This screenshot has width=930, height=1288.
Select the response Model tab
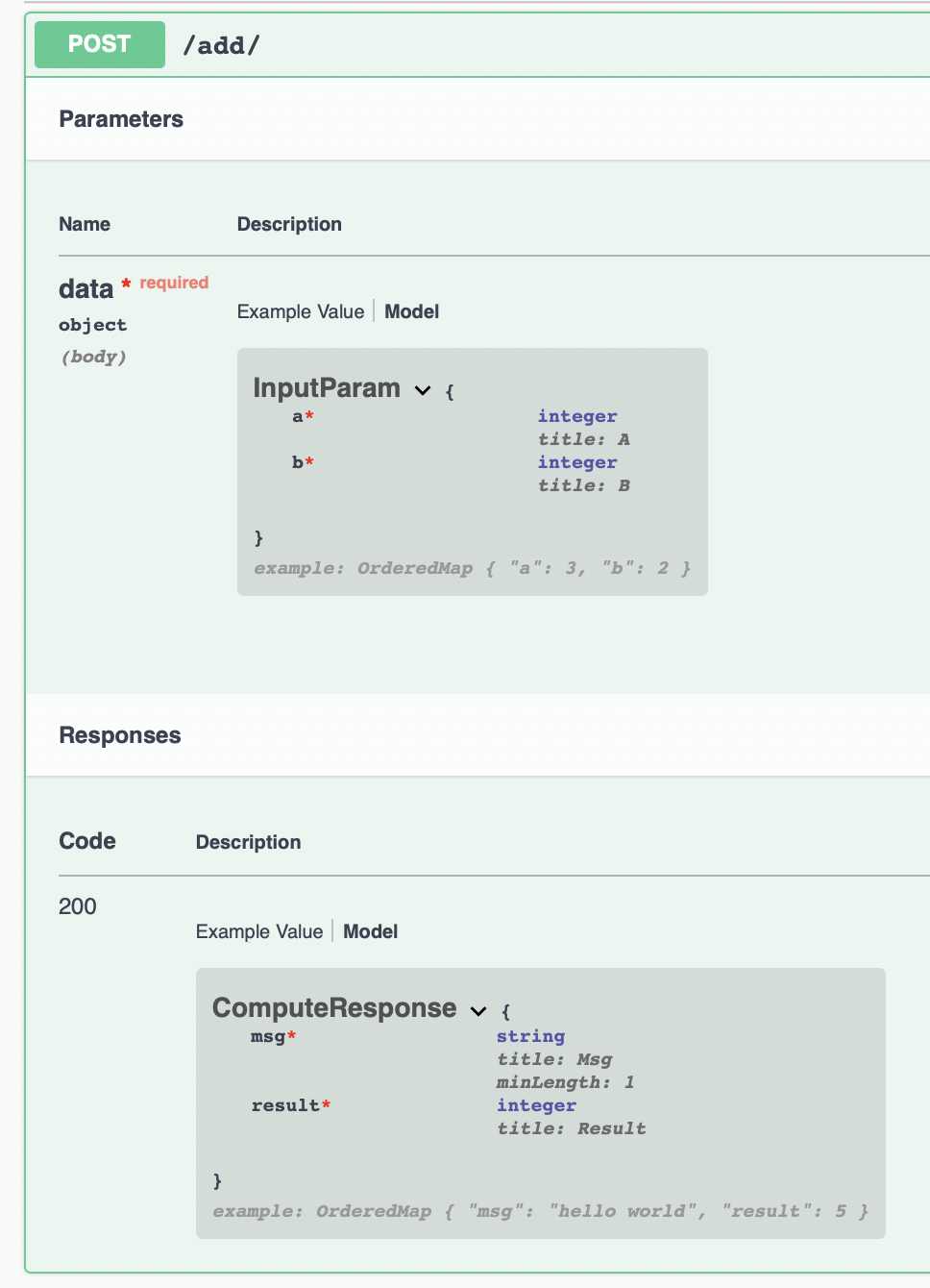pos(370,931)
